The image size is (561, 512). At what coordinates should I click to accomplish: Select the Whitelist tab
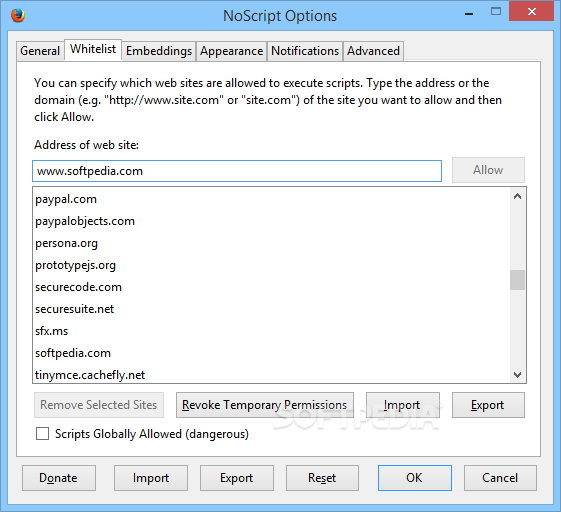click(93, 49)
